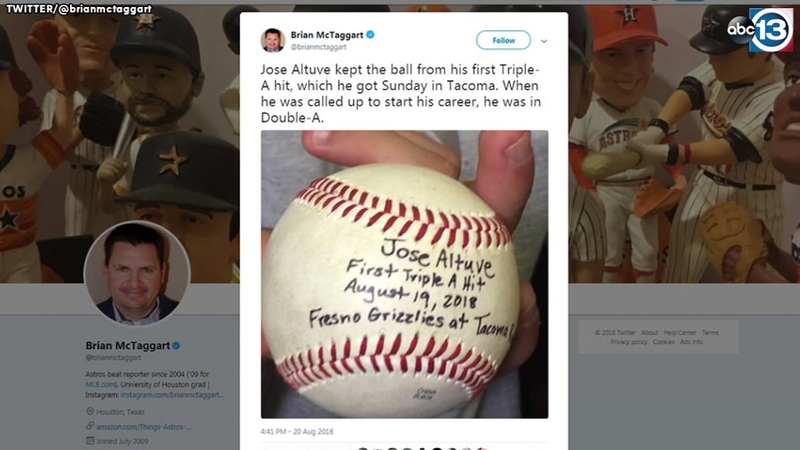Open the Brian McTaggart name in tweet header
Image resolution: width=800 pixels, height=450 pixels.
(327, 35)
